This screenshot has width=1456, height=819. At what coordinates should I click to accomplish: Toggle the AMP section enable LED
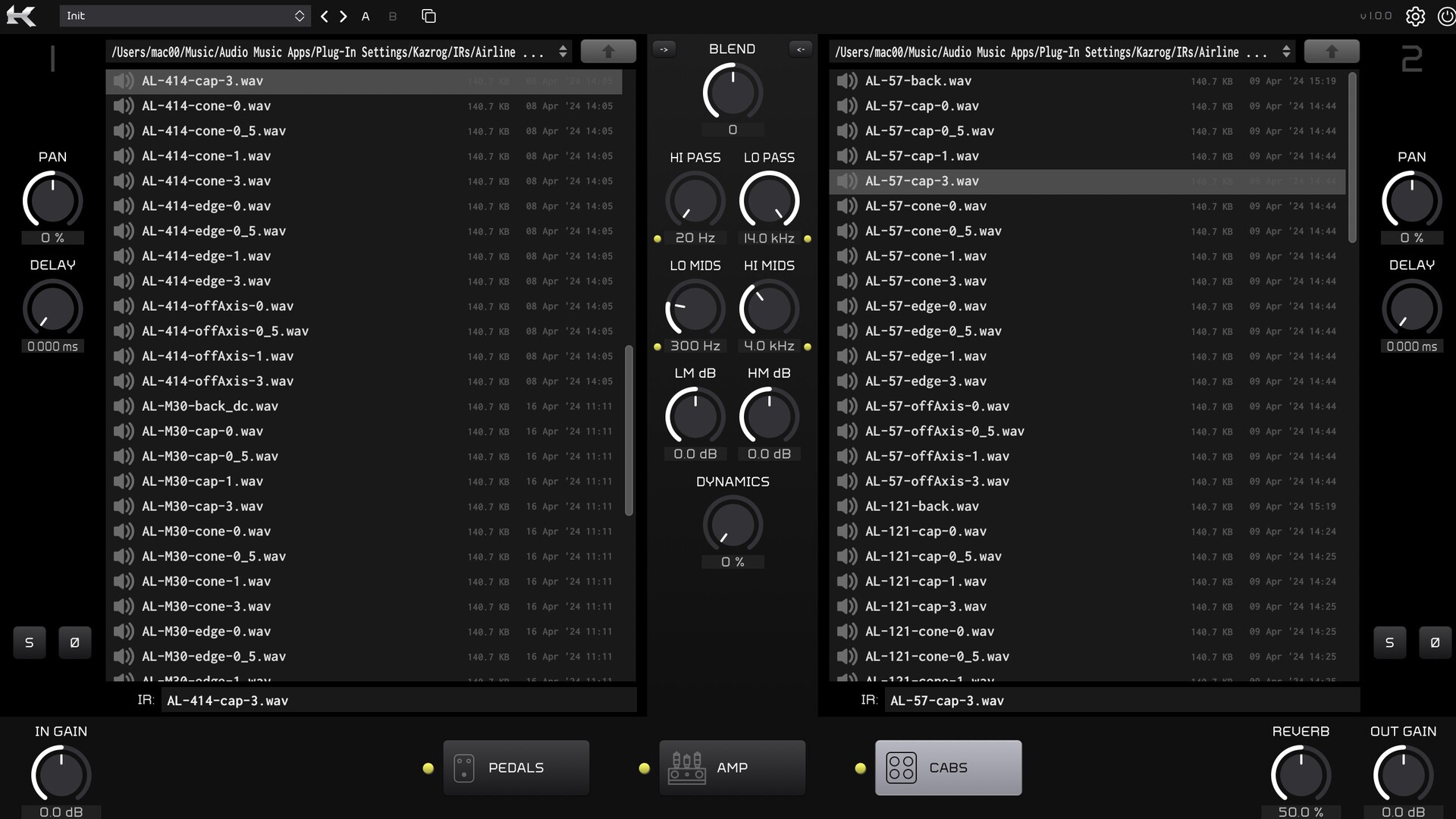coord(645,768)
